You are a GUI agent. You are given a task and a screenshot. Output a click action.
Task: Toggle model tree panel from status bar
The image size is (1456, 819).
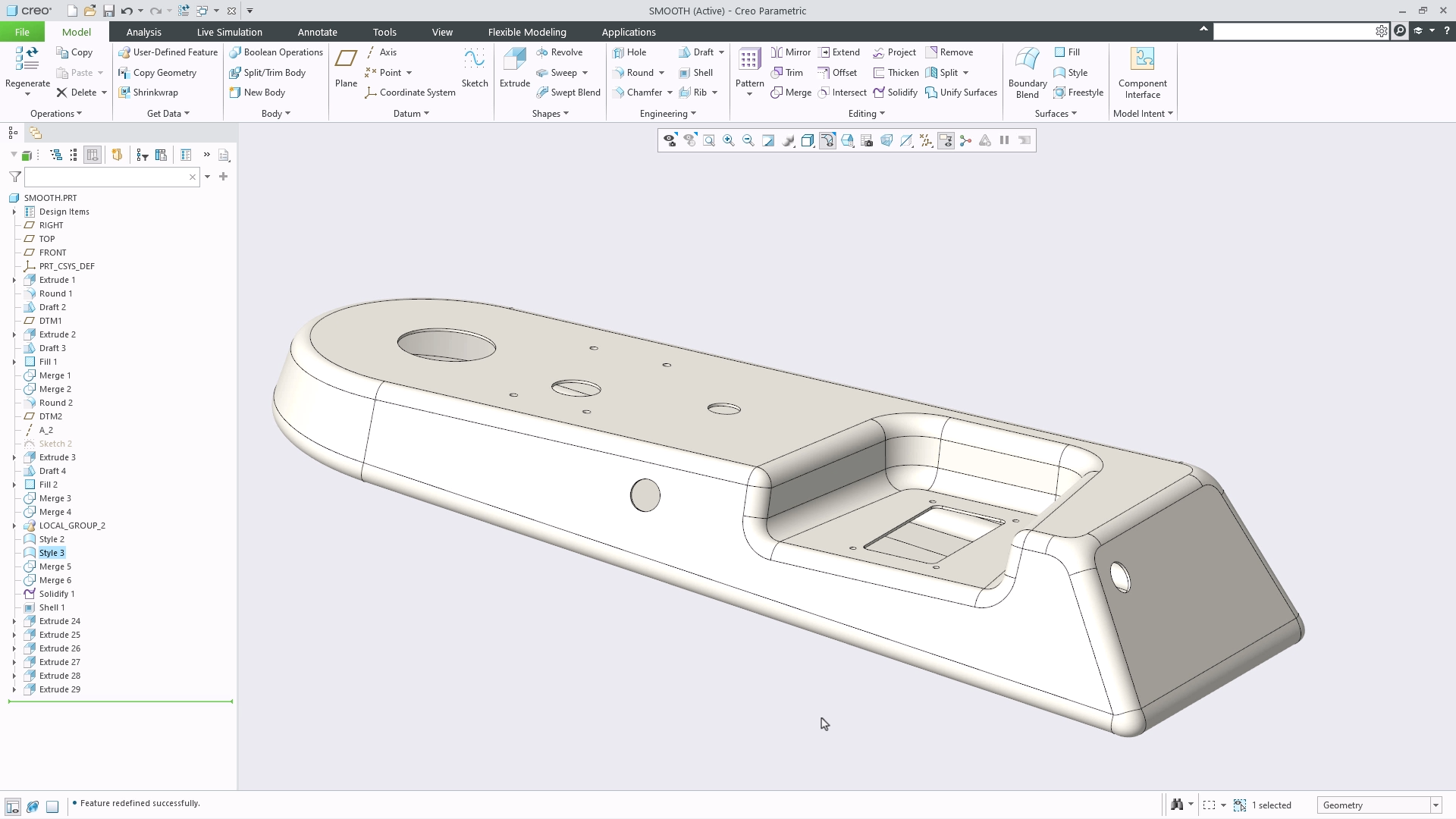[13, 806]
